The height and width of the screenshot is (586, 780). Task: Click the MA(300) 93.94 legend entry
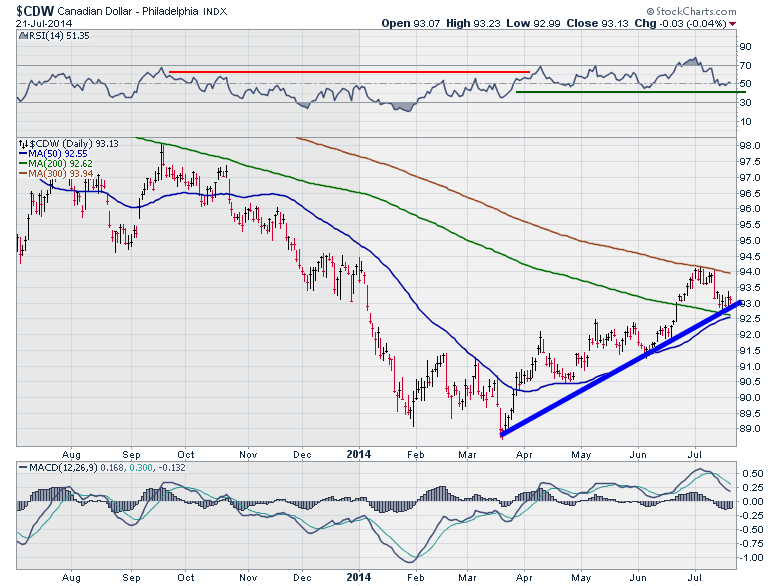point(56,174)
